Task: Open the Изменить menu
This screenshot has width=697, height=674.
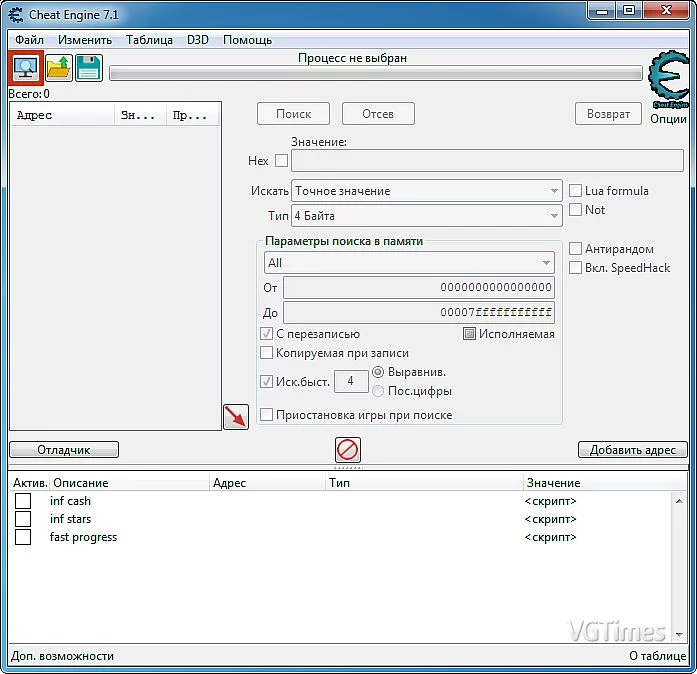Action: (x=85, y=40)
